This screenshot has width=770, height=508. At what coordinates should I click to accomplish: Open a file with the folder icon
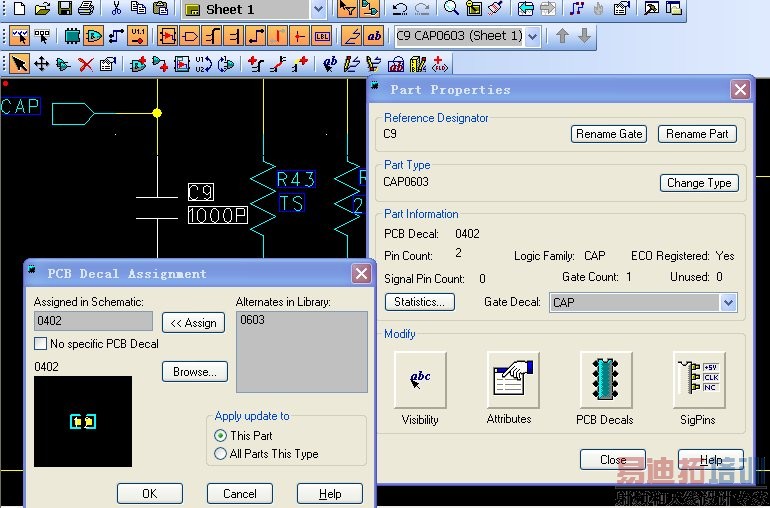[x=42, y=8]
